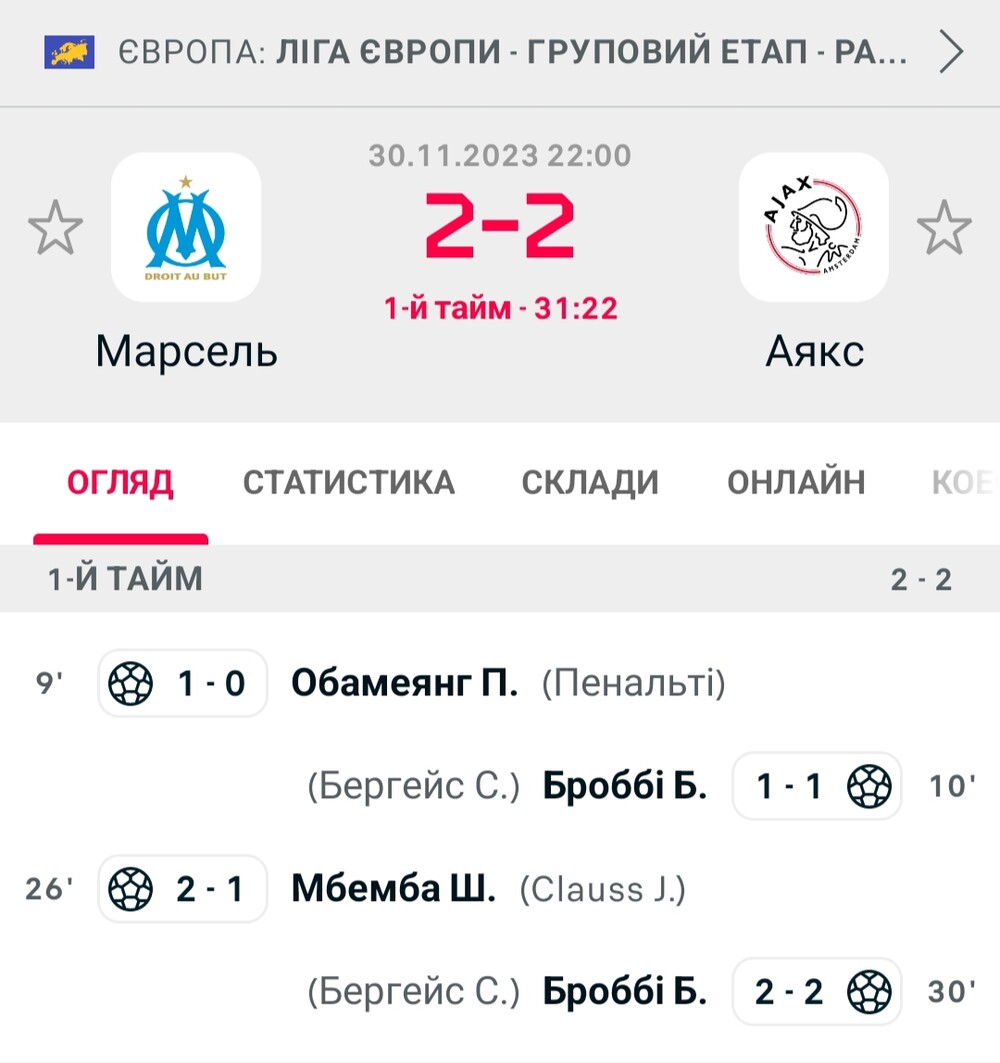Image resolution: width=1000 pixels, height=1063 pixels.
Task: Open the ОНЛАЙН tab
Action: [x=796, y=483]
